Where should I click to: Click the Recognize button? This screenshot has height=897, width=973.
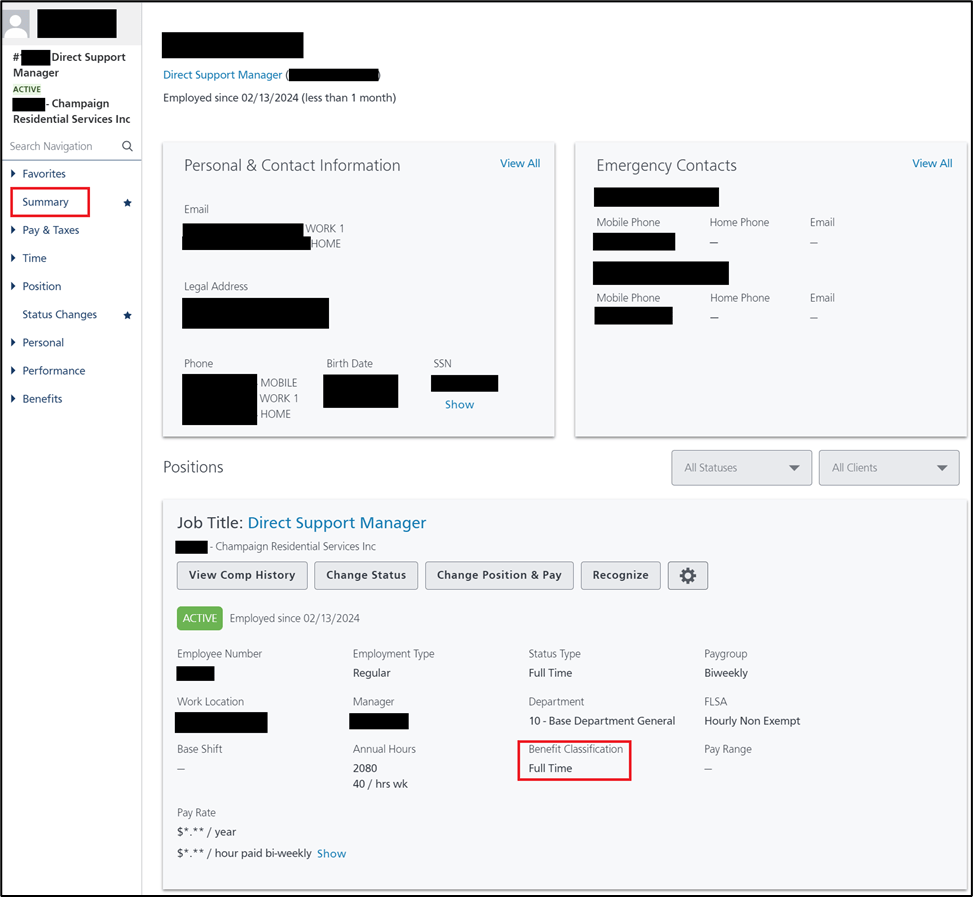[620, 575]
